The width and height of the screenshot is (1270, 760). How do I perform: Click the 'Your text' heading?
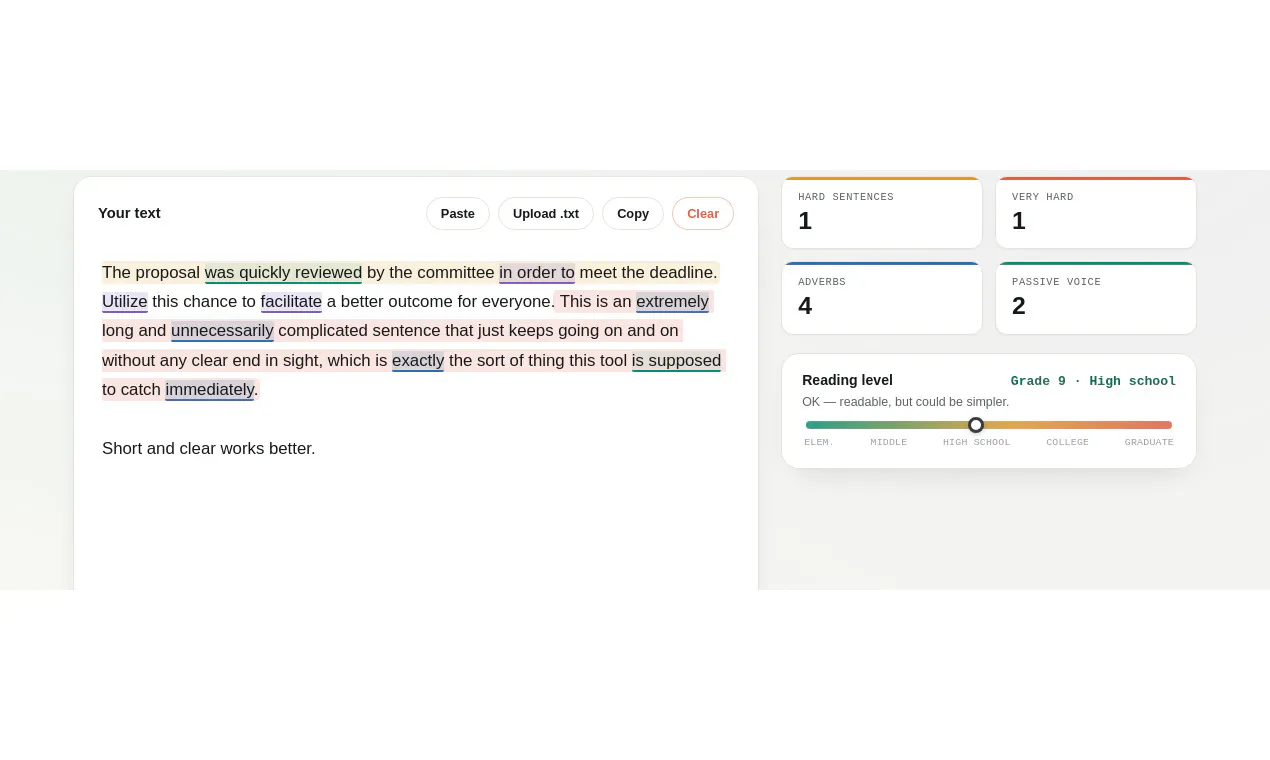click(129, 213)
